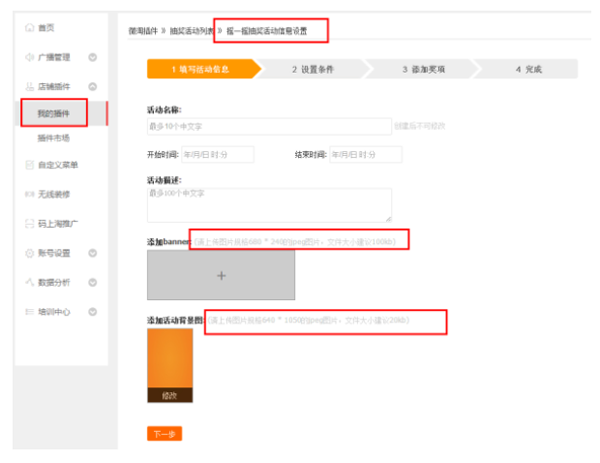
Task: Select step 3 添加奖项
Action: click(x=423, y=69)
